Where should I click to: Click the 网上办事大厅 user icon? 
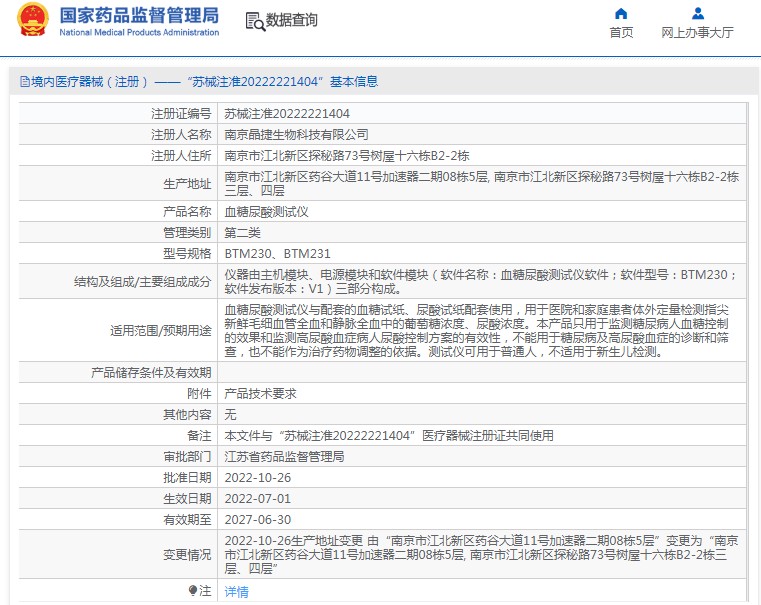[697, 14]
